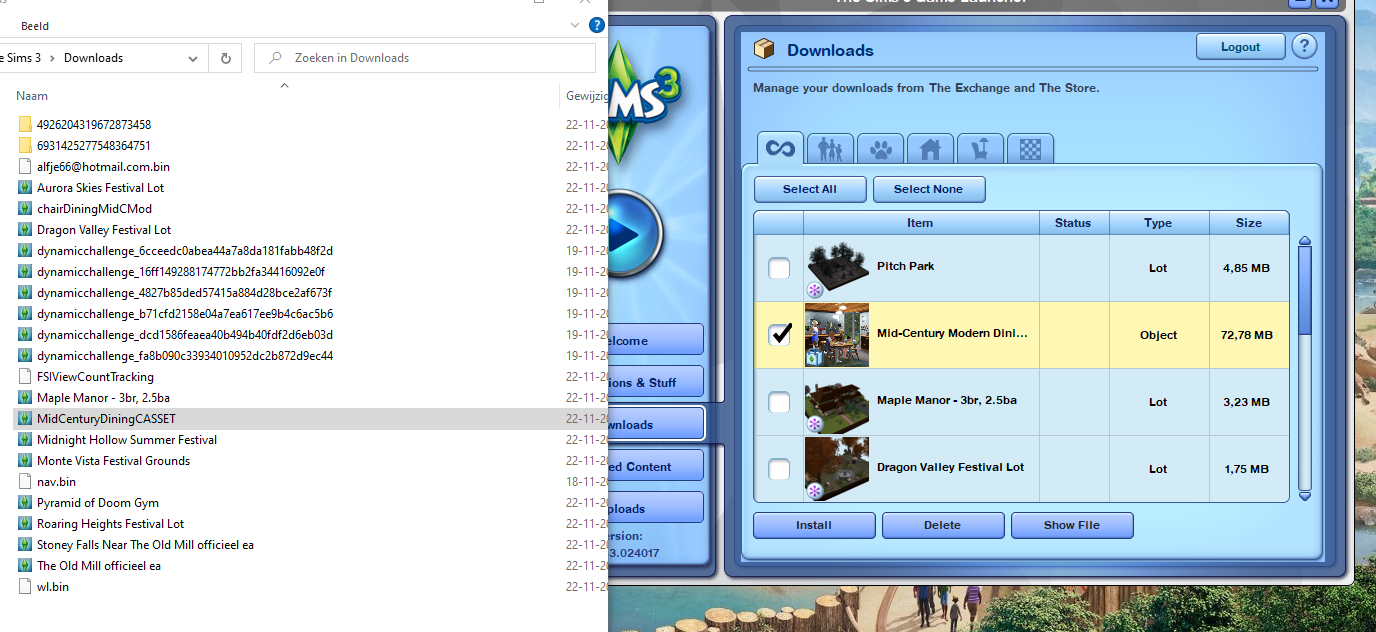Select the Downloads sidebar section
The width and height of the screenshot is (1376, 632).
tap(656, 424)
